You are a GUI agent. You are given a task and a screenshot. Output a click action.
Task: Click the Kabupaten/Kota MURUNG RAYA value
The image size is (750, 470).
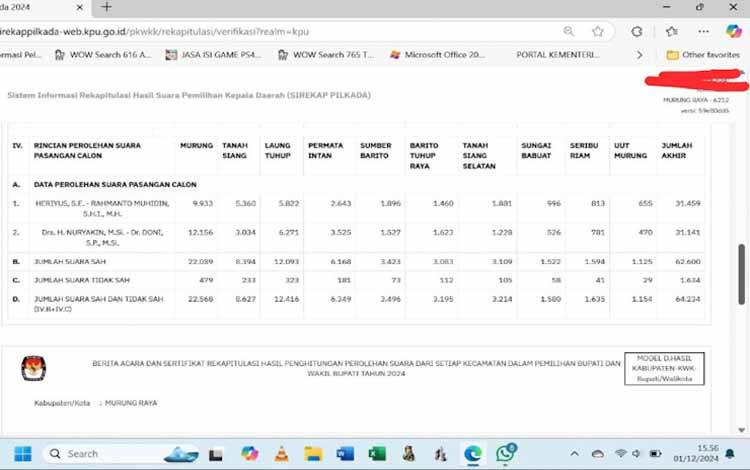(131, 403)
